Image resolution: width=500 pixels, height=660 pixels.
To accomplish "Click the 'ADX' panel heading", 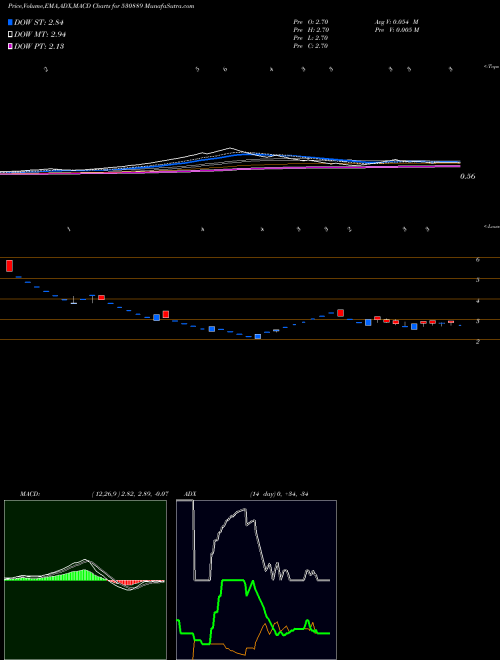I will pyautogui.click(x=190, y=494).
